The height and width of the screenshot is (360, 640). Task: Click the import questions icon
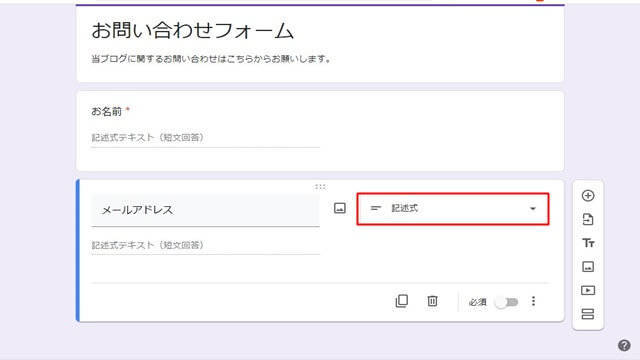[x=588, y=220]
